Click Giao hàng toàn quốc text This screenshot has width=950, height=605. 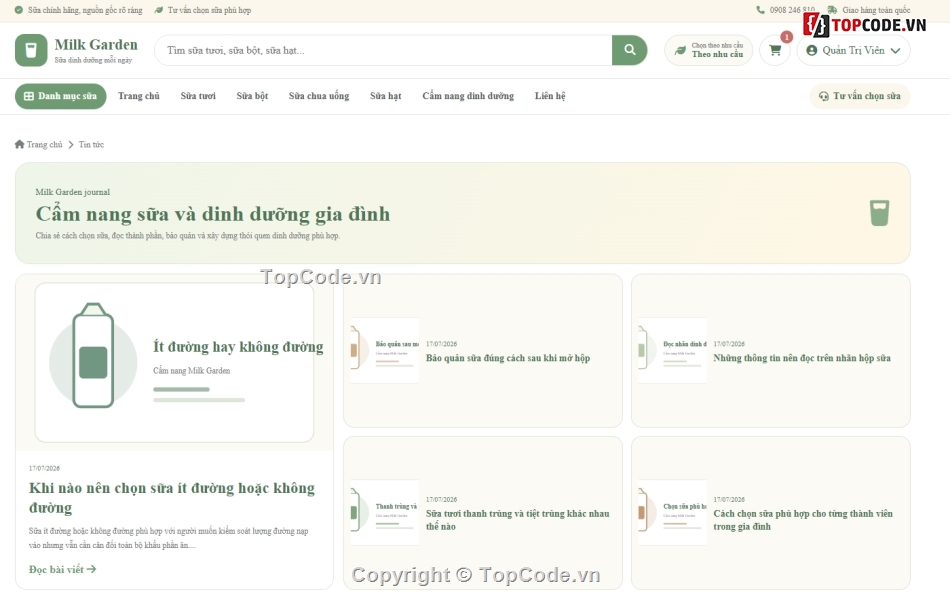click(x=876, y=10)
